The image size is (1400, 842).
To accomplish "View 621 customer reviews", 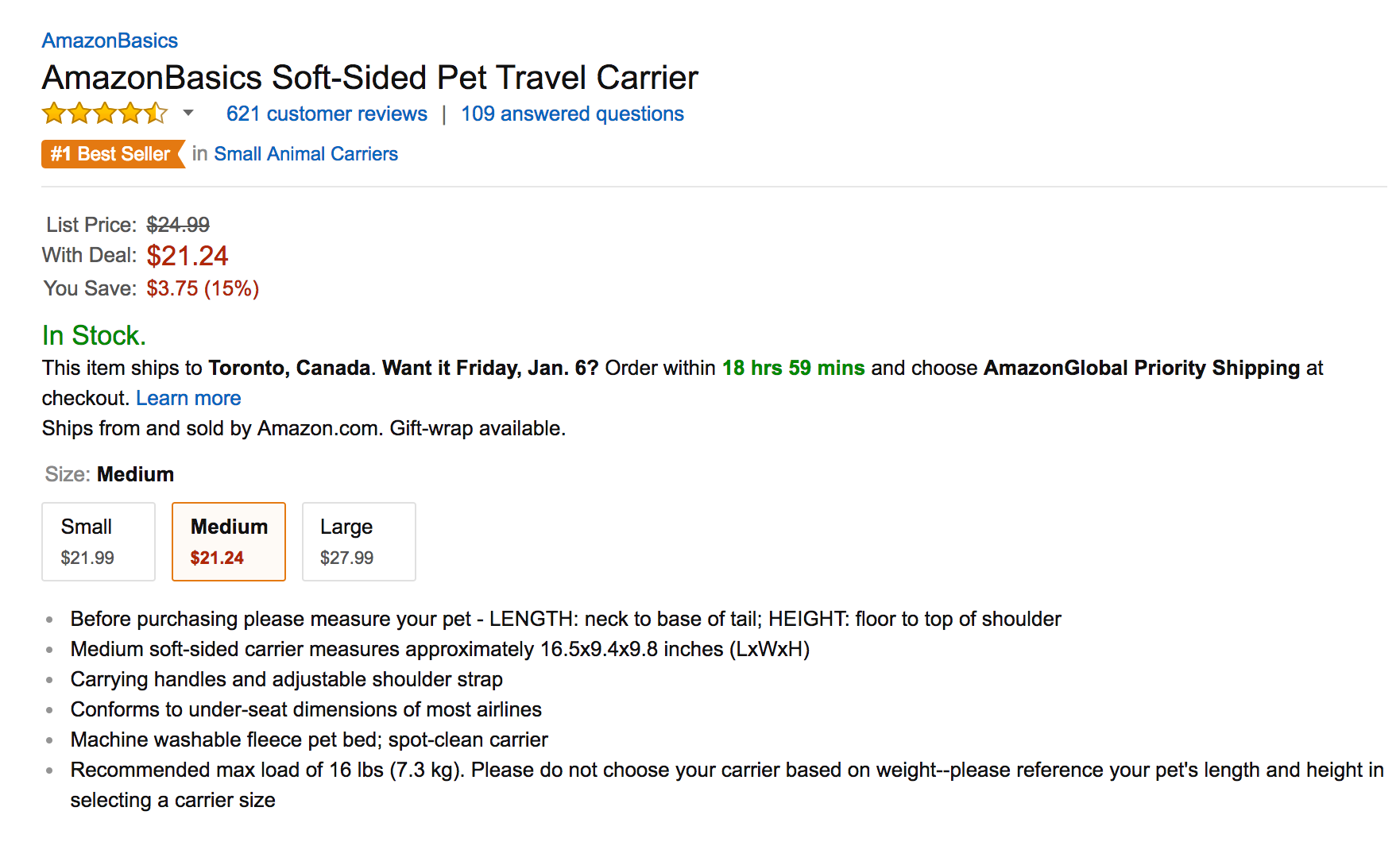I will point(326,114).
